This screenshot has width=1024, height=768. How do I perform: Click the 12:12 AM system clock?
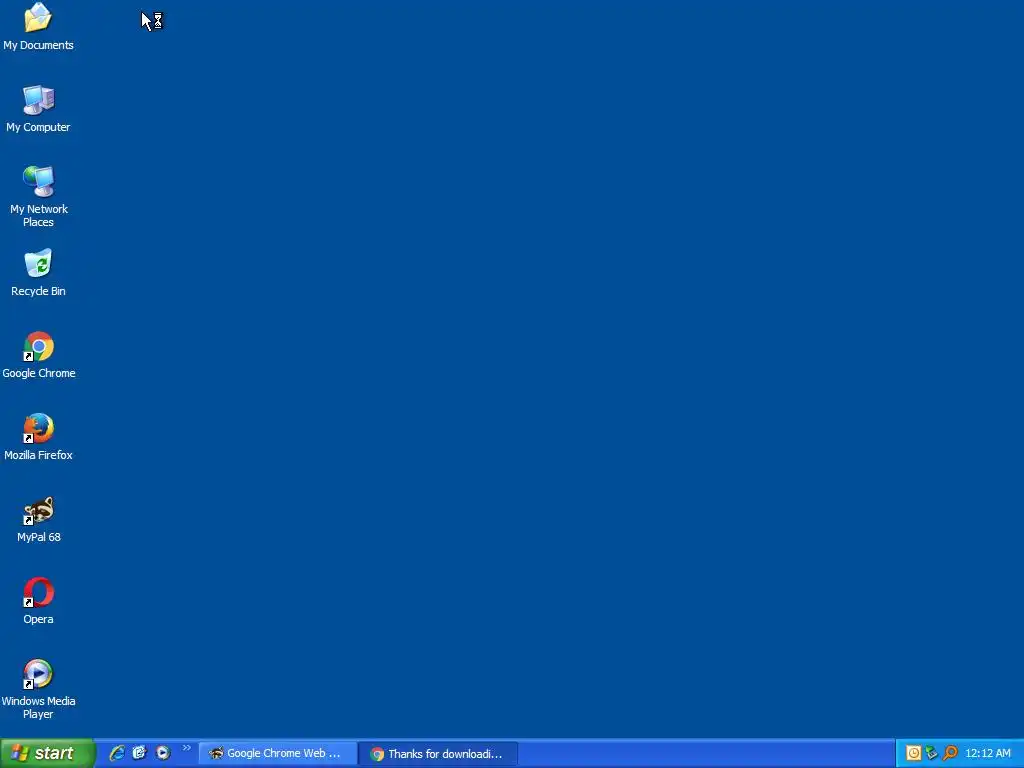987,753
